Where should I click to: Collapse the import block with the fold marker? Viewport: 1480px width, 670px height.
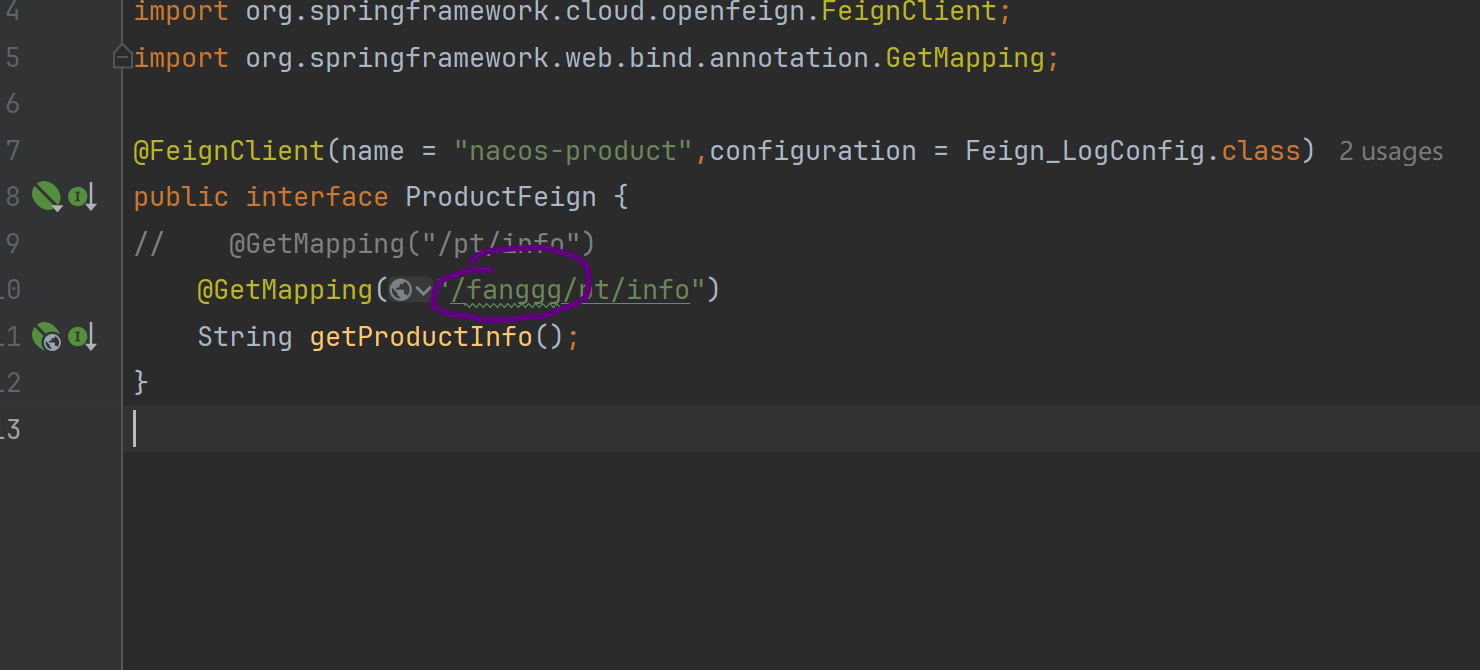click(x=122, y=58)
